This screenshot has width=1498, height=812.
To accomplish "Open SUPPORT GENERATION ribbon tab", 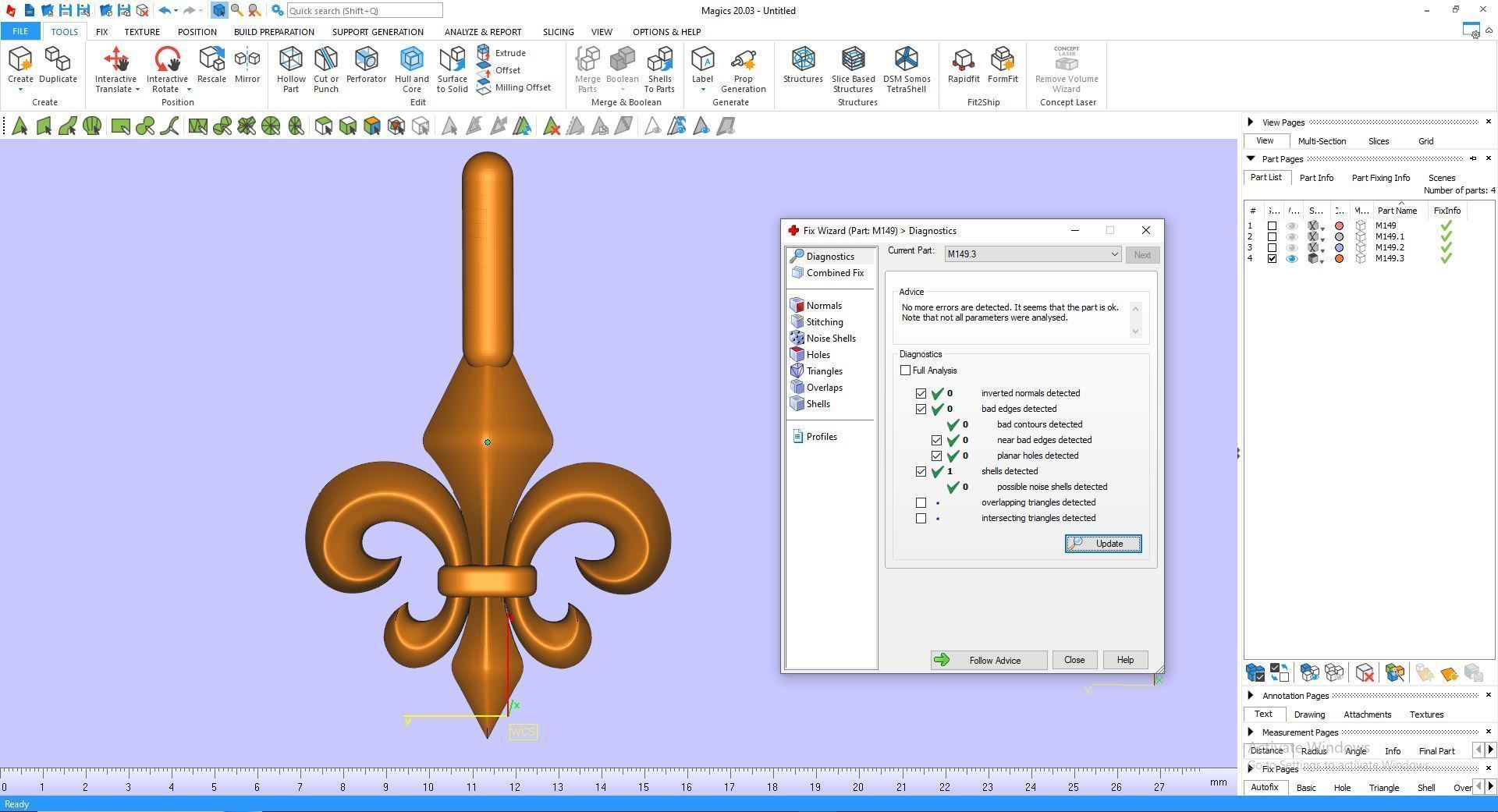I will click(378, 32).
